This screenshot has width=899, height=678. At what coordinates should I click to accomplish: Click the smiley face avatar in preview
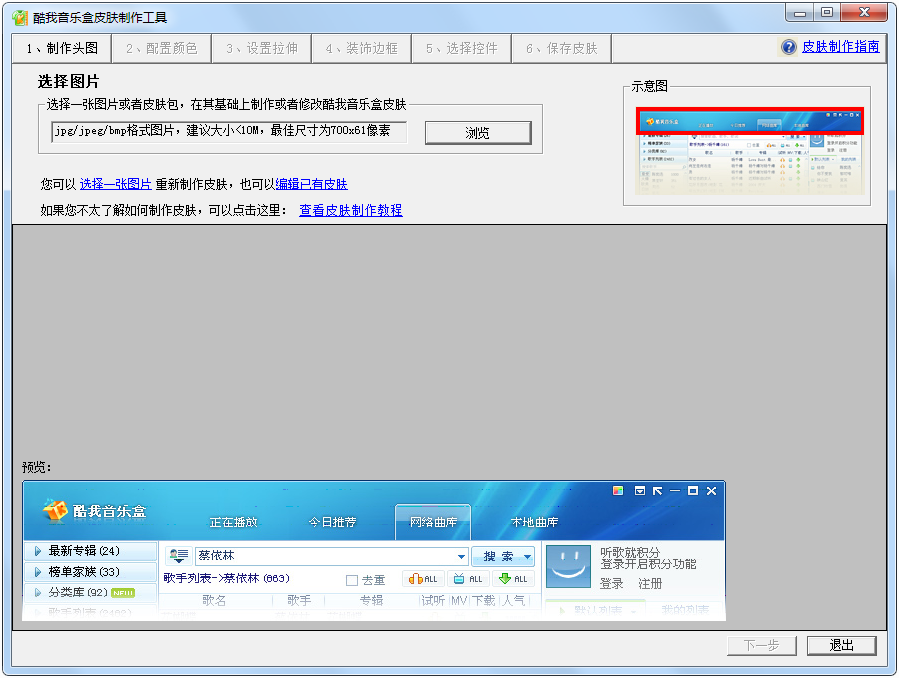coord(568,566)
